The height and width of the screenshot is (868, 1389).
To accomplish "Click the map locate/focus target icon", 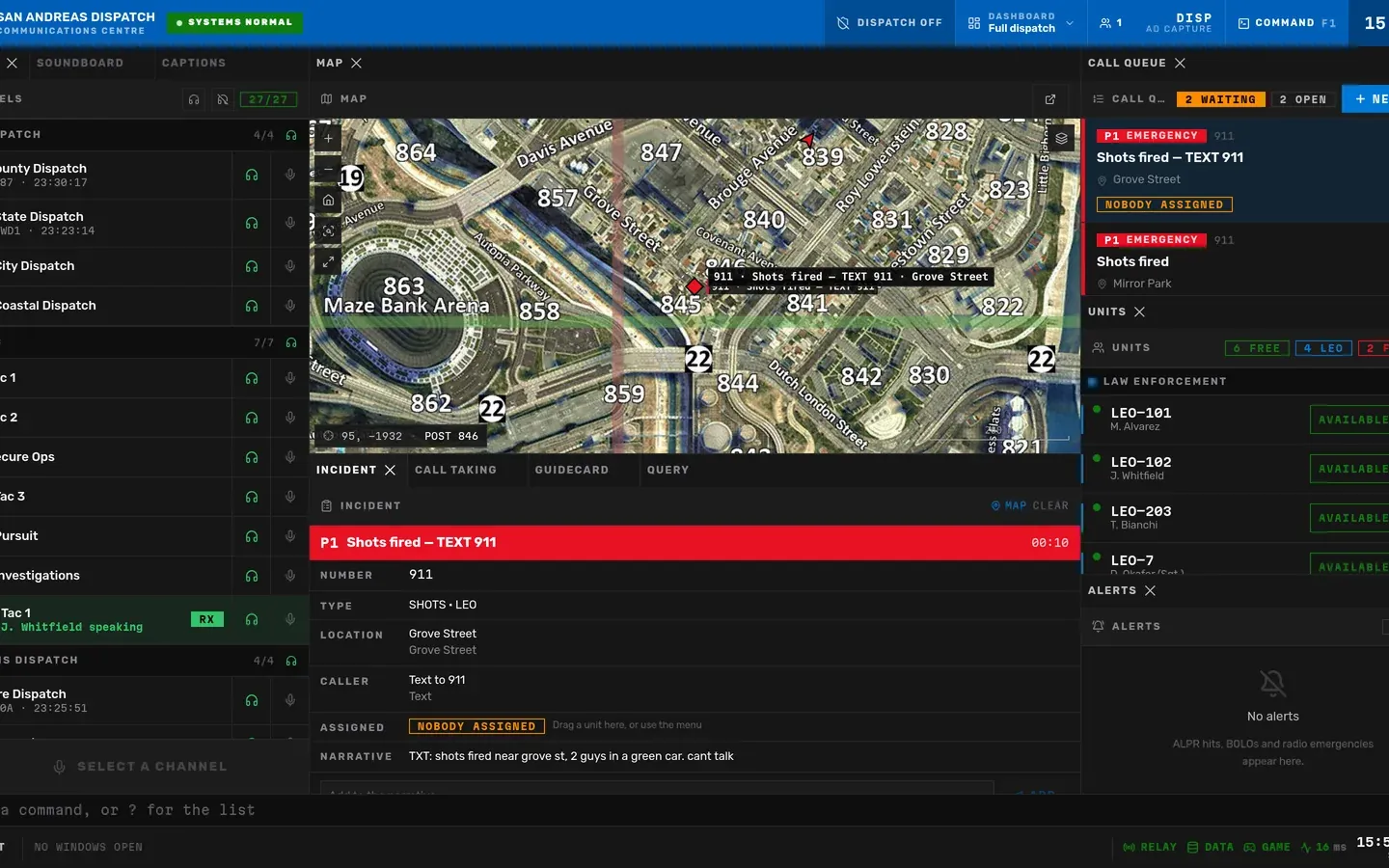I will pyautogui.click(x=328, y=231).
